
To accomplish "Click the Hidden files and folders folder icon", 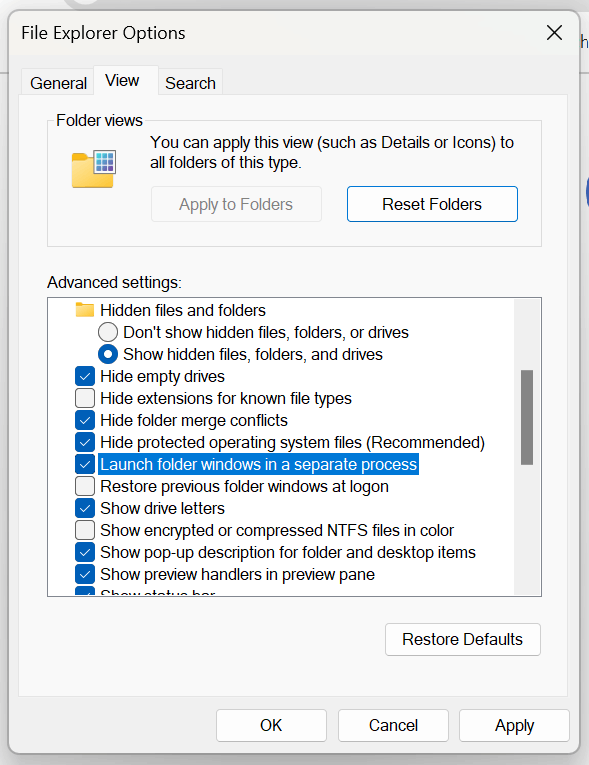I will (85, 310).
